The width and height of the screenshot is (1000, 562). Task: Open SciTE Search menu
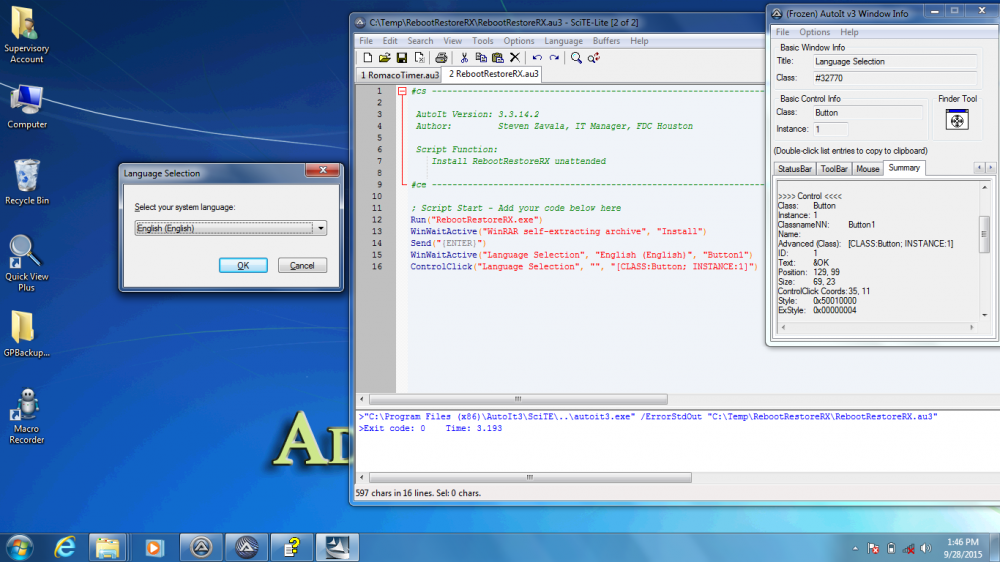420,41
